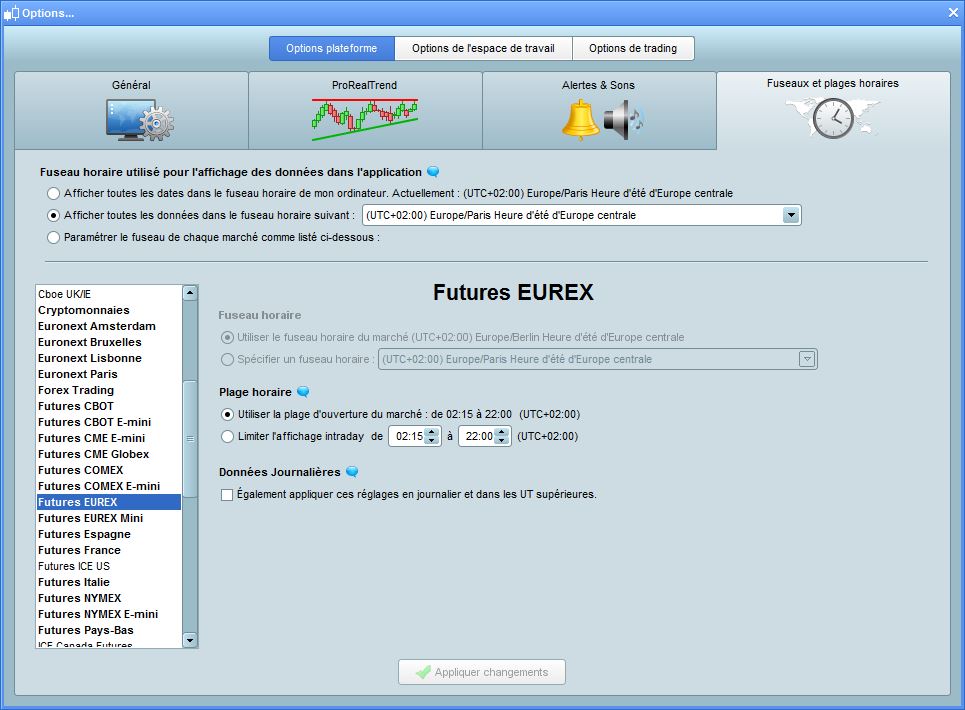
Task: Select Euronext Bruxelles in market list
Action: point(109,342)
